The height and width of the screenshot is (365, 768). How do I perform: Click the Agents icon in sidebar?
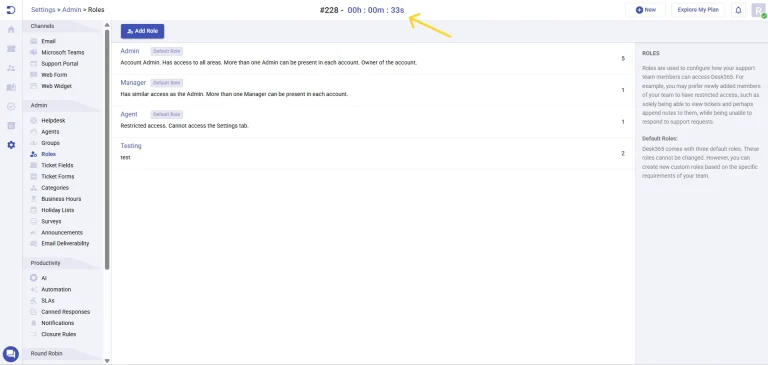pos(33,132)
